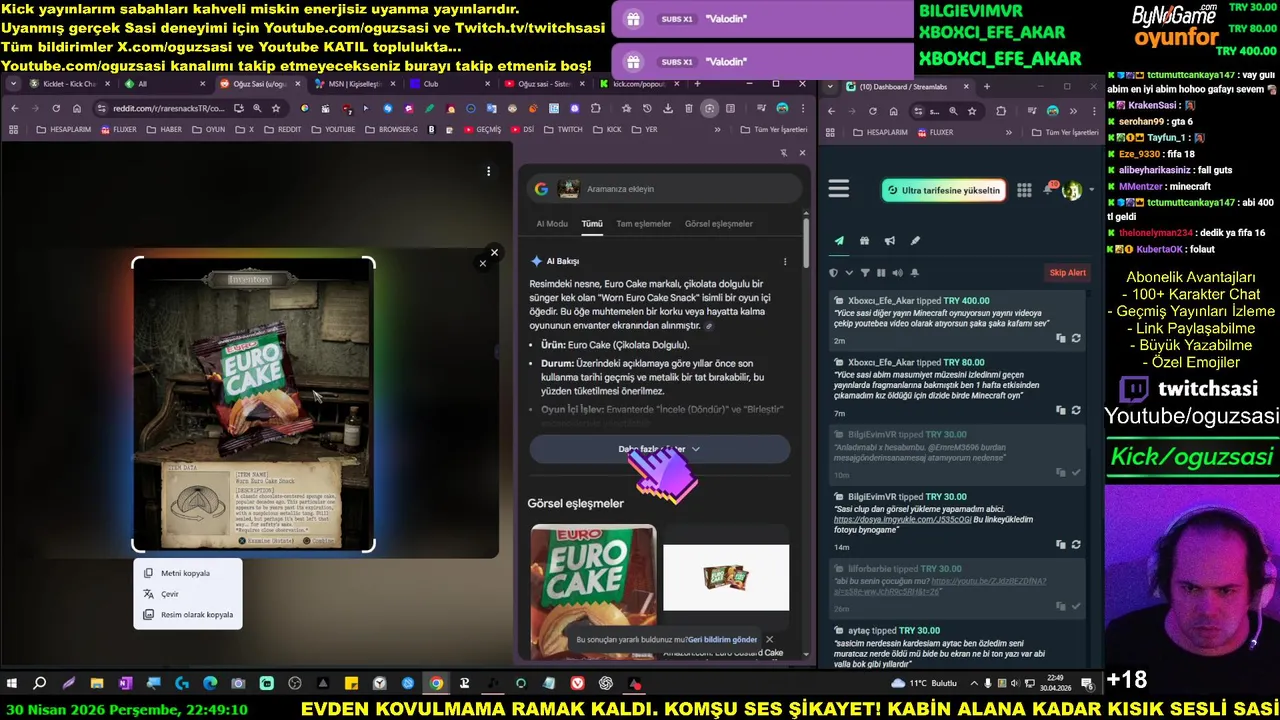1280x720 pixels.
Task: Pin the Lens side panel
Action: [x=784, y=153]
